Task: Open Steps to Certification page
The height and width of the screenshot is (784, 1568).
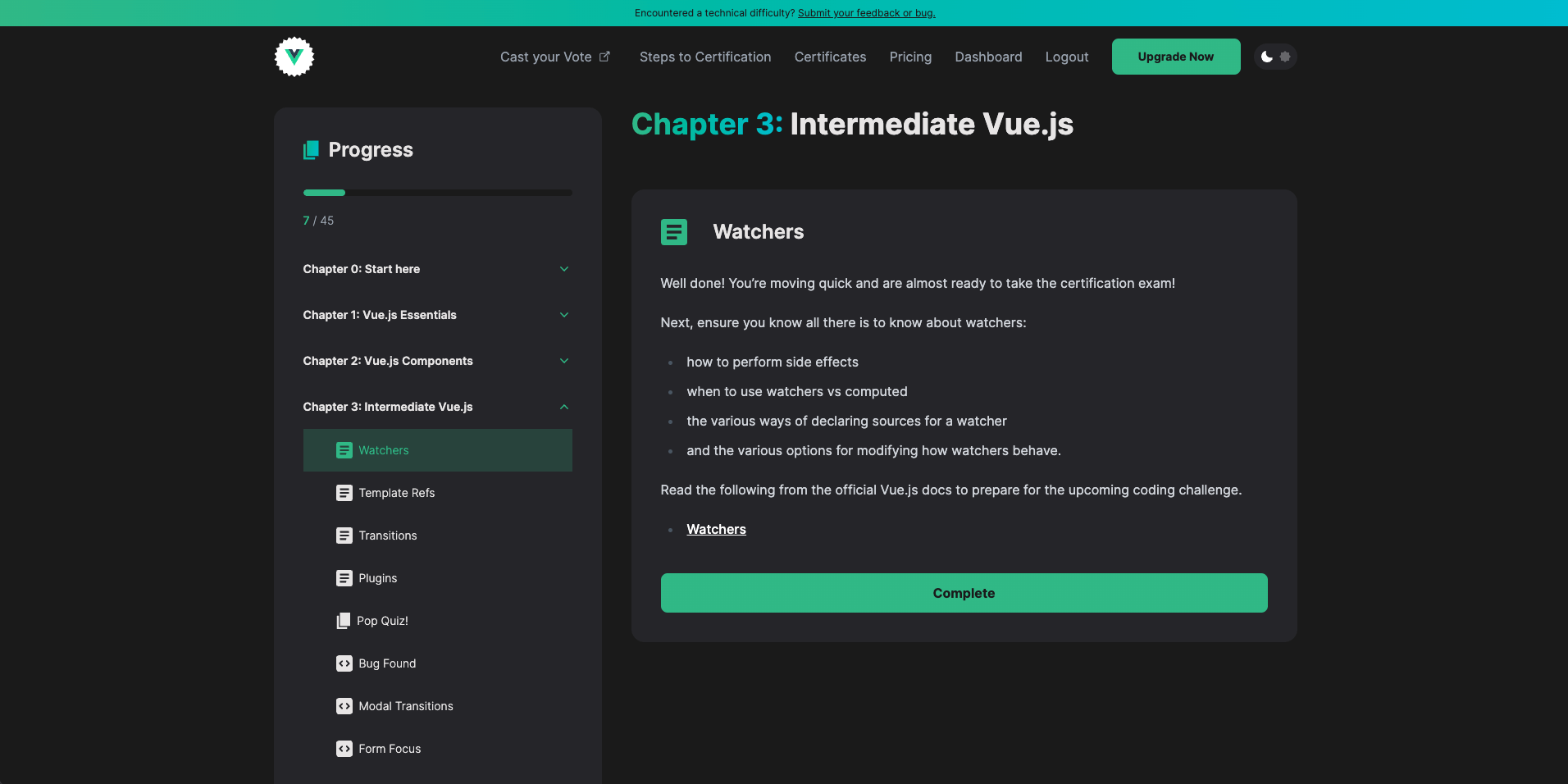Action: (x=705, y=57)
